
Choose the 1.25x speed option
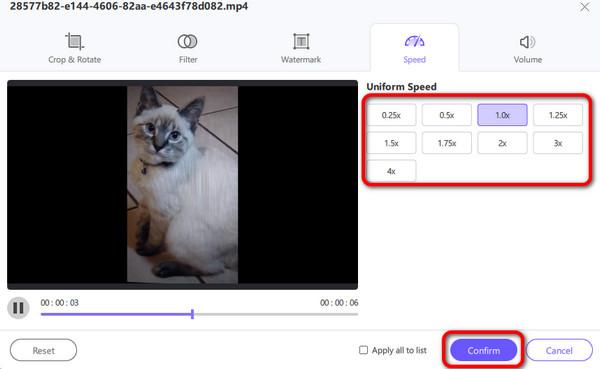click(558, 115)
